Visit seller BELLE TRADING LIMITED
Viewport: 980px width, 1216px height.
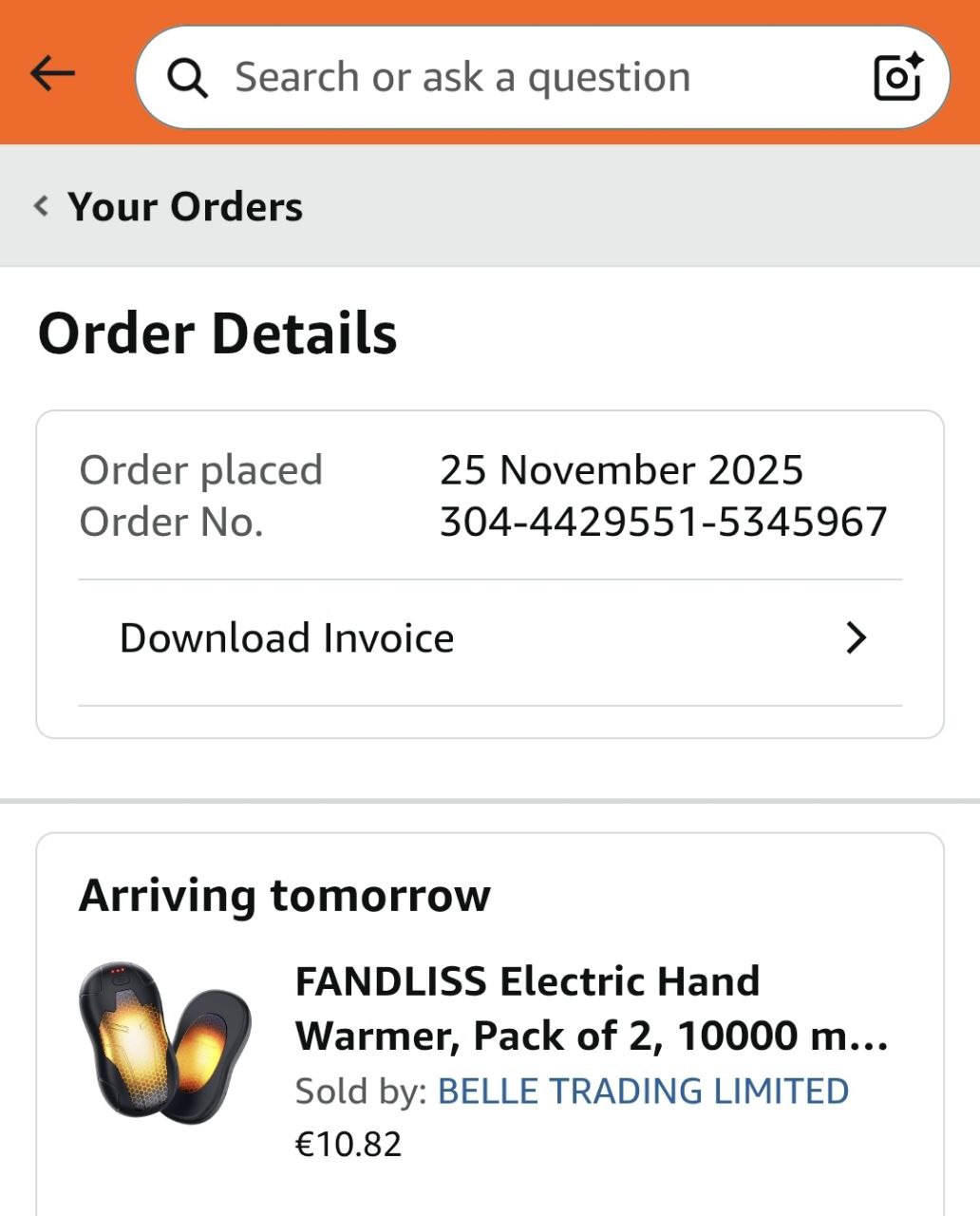(x=643, y=1092)
